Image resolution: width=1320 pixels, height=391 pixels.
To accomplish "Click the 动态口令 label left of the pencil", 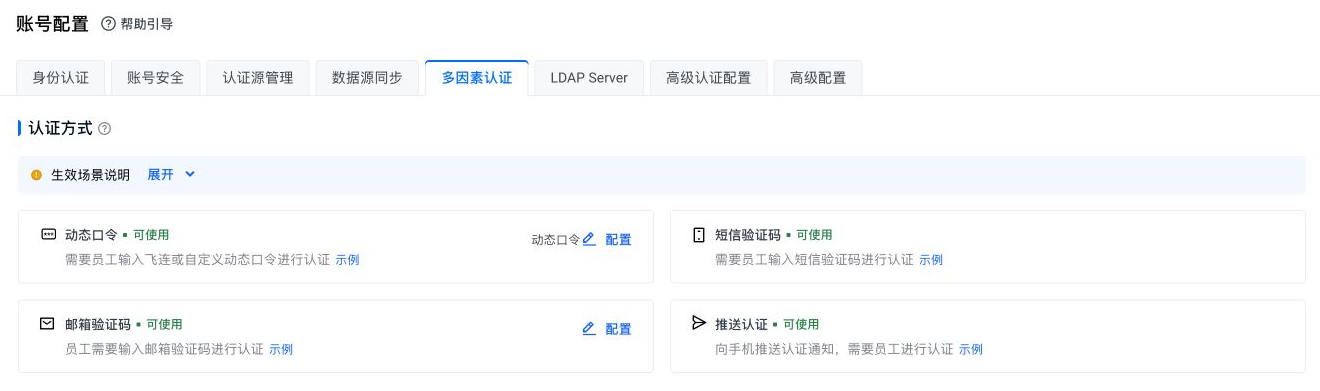I will (x=555, y=240).
